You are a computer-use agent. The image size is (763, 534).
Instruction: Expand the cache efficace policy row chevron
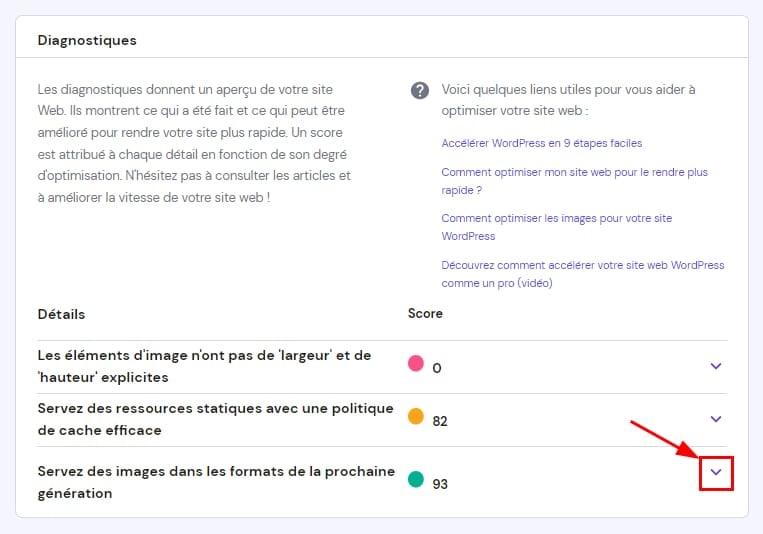tap(715, 419)
